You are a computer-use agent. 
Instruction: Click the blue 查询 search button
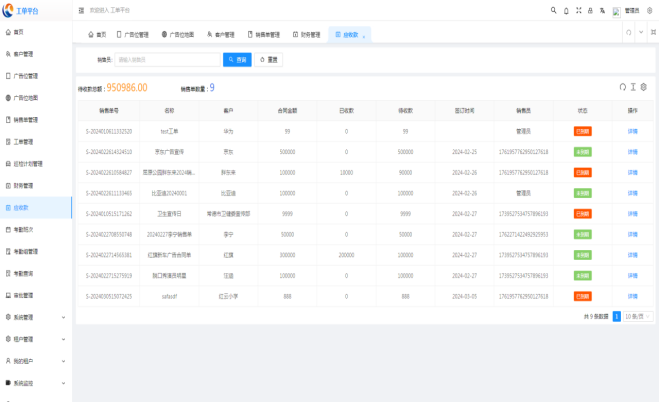[237, 60]
